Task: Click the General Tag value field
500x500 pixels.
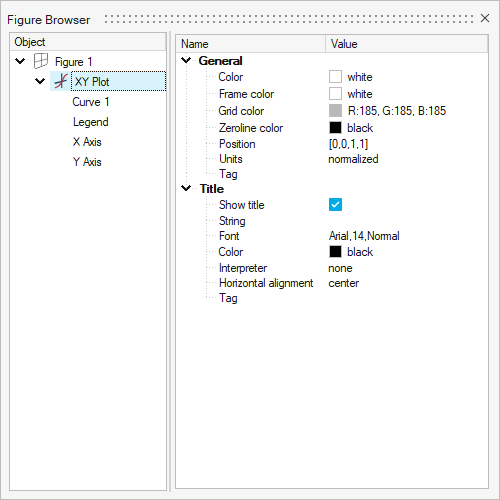Action: pyautogui.click(x=407, y=174)
